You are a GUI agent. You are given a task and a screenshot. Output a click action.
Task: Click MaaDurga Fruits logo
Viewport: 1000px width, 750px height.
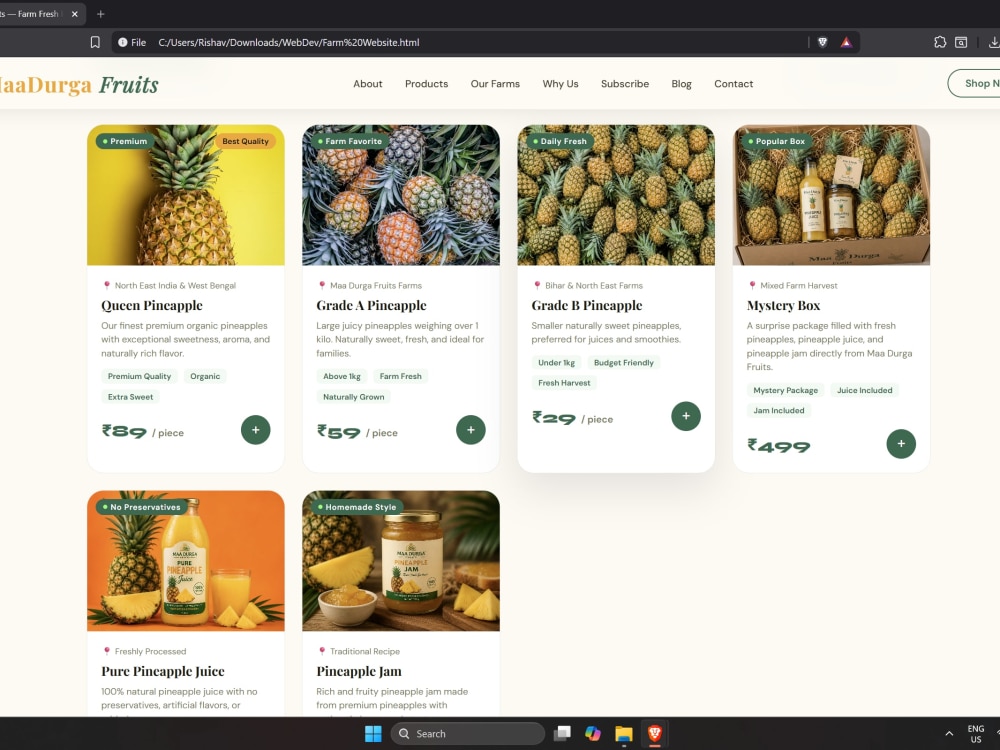coord(77,84)
